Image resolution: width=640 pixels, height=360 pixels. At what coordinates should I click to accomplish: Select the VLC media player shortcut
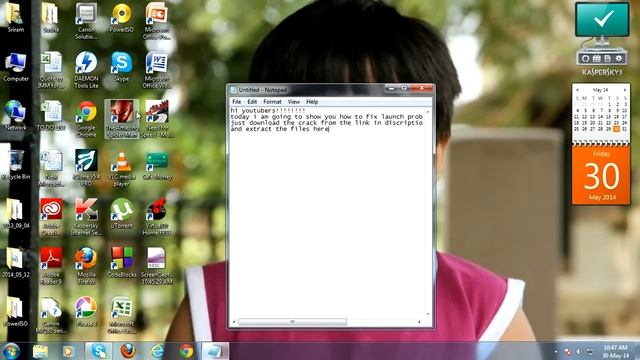(x=121, y=168)
